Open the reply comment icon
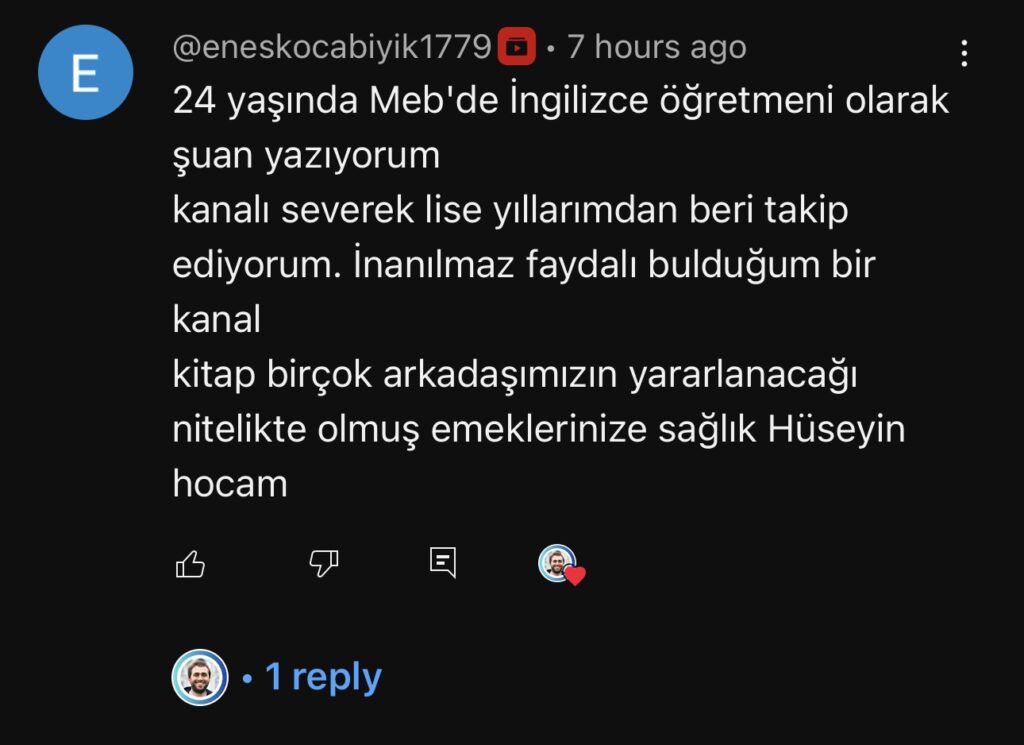The height and width of the screenshot is (745, 1024). pos(443,562)
